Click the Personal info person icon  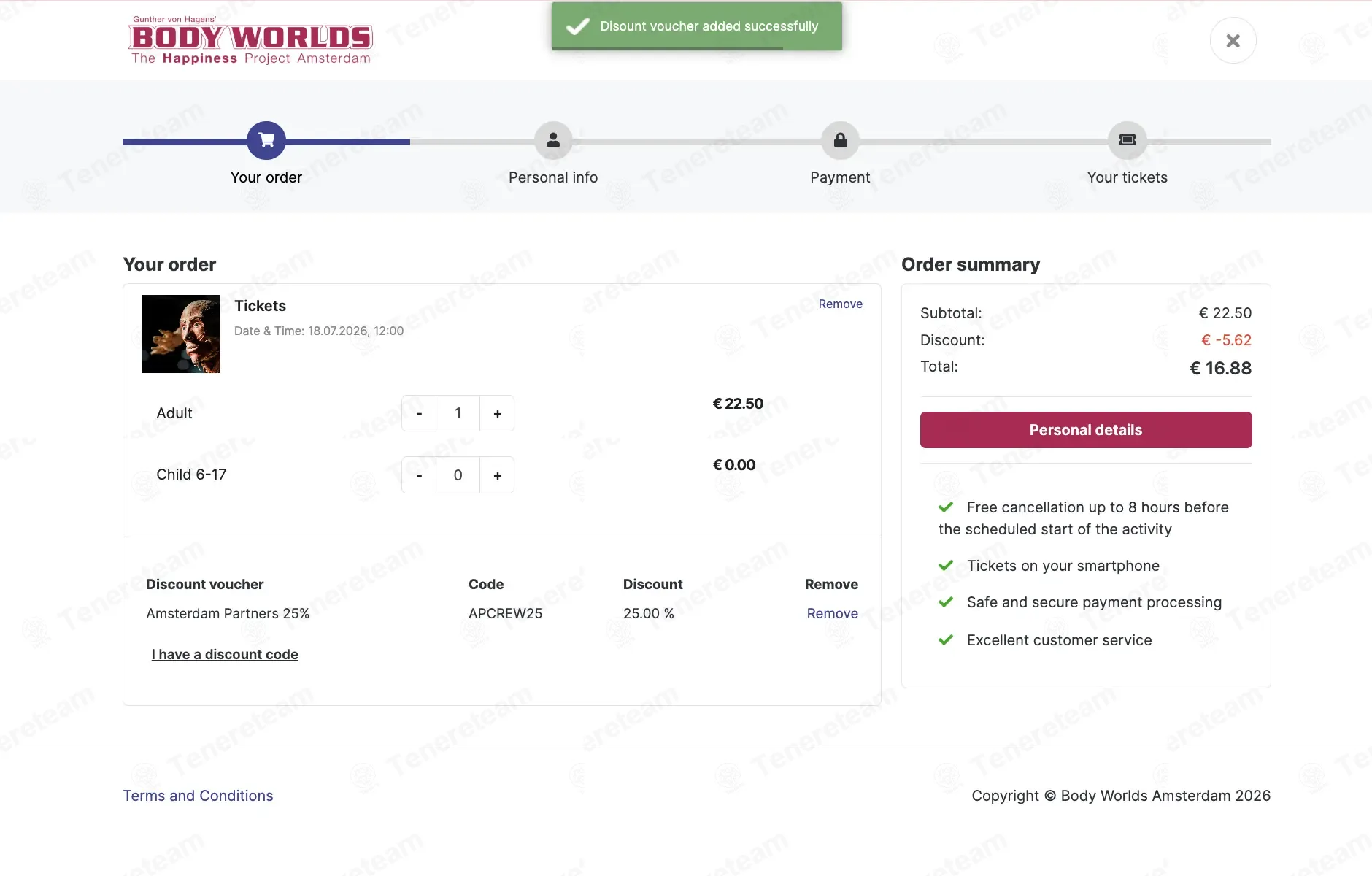pyautogui.click(x=553, y=140)
